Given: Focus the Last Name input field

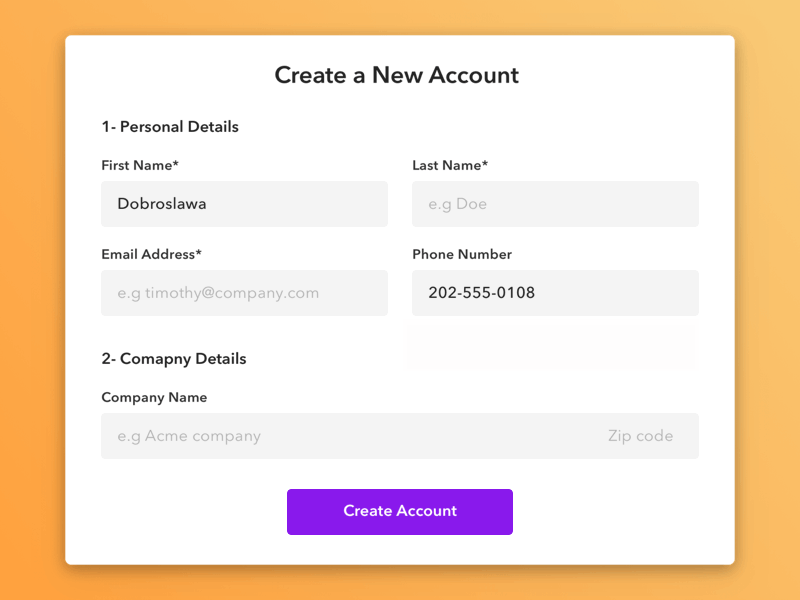Looking at the screenshot, I should (555, 204).
